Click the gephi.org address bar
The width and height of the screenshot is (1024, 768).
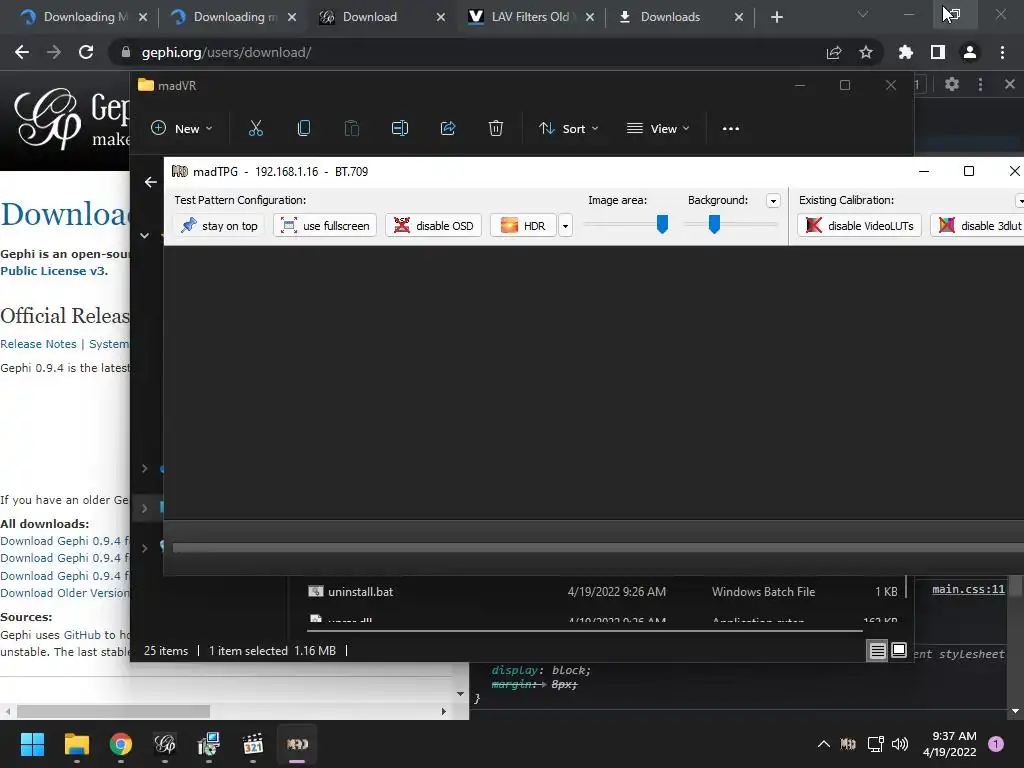click(x=470, y=52)
